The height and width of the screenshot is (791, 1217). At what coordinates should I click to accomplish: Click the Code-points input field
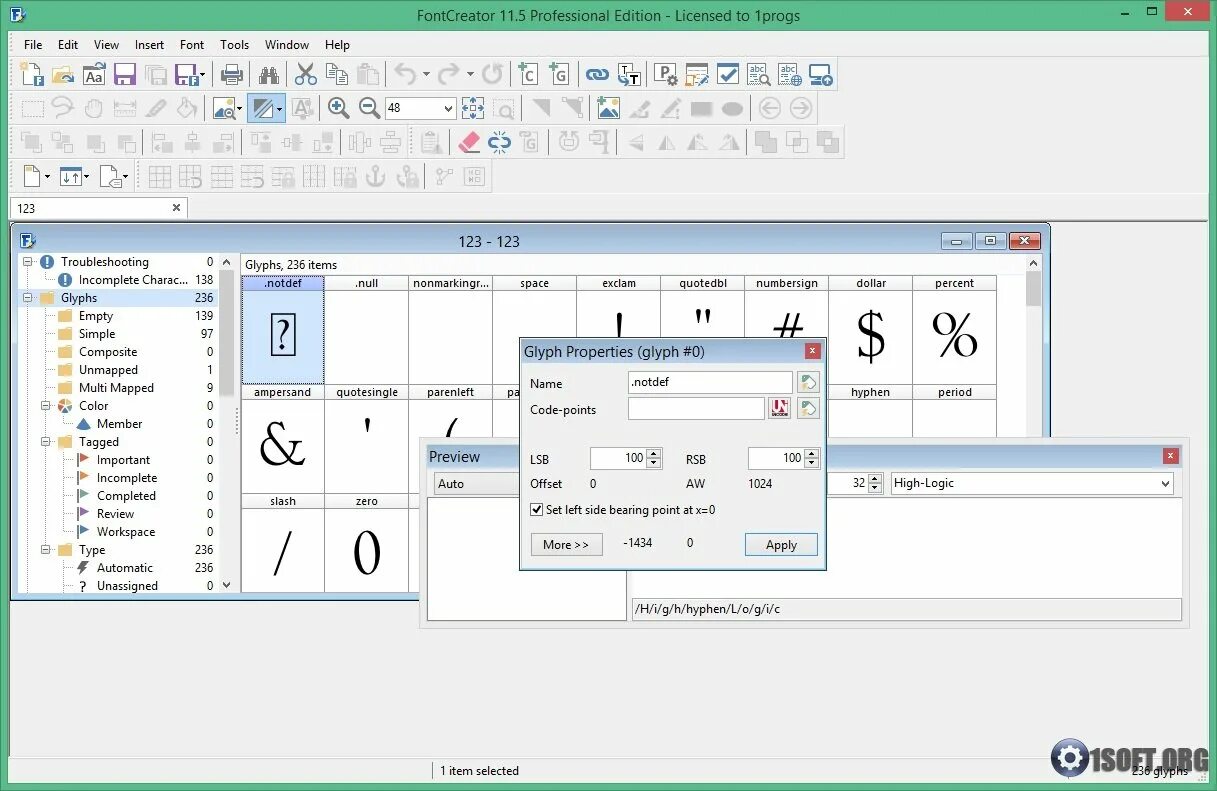pyautogui.click(x=696, y=408)
